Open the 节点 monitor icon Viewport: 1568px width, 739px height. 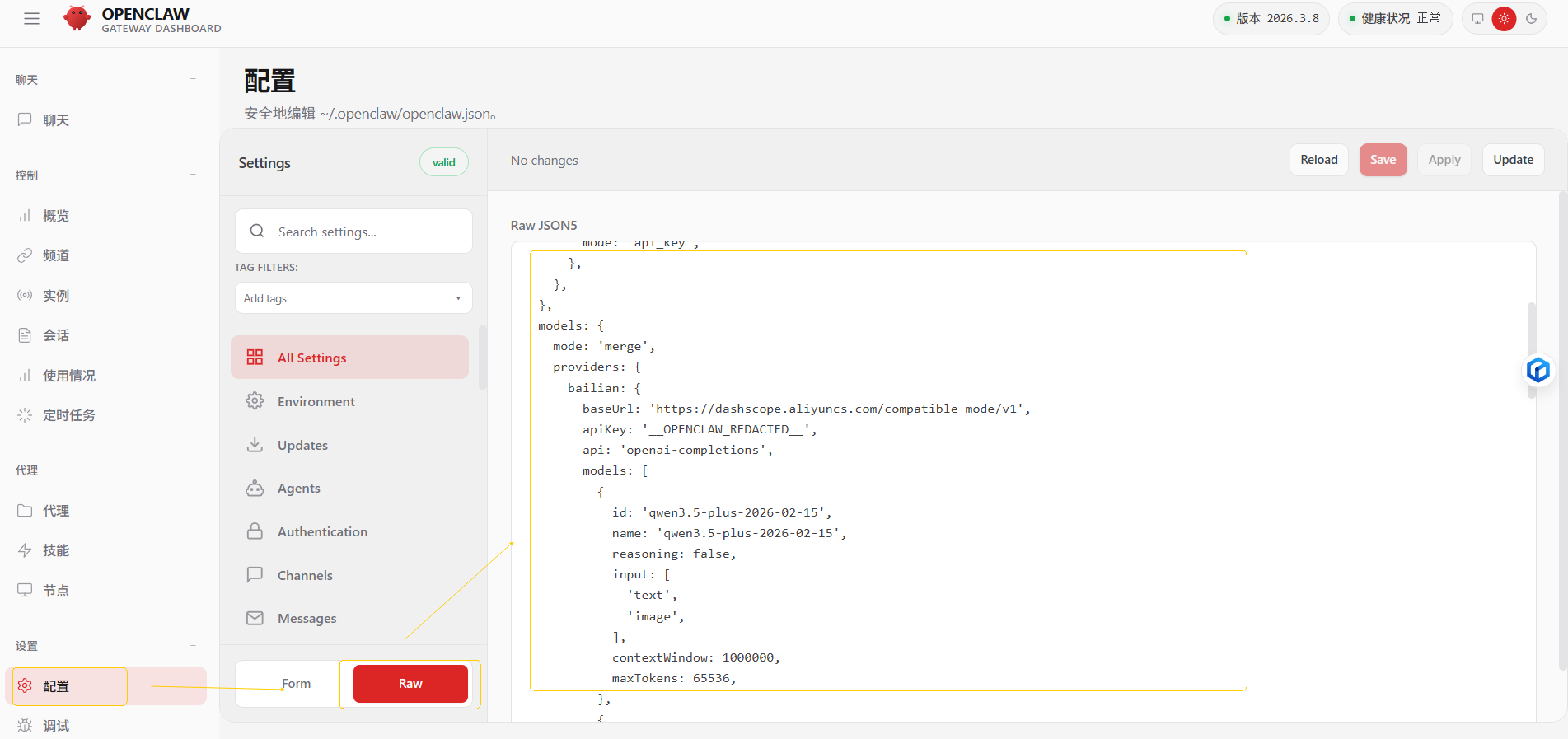(x=25, y=590)
